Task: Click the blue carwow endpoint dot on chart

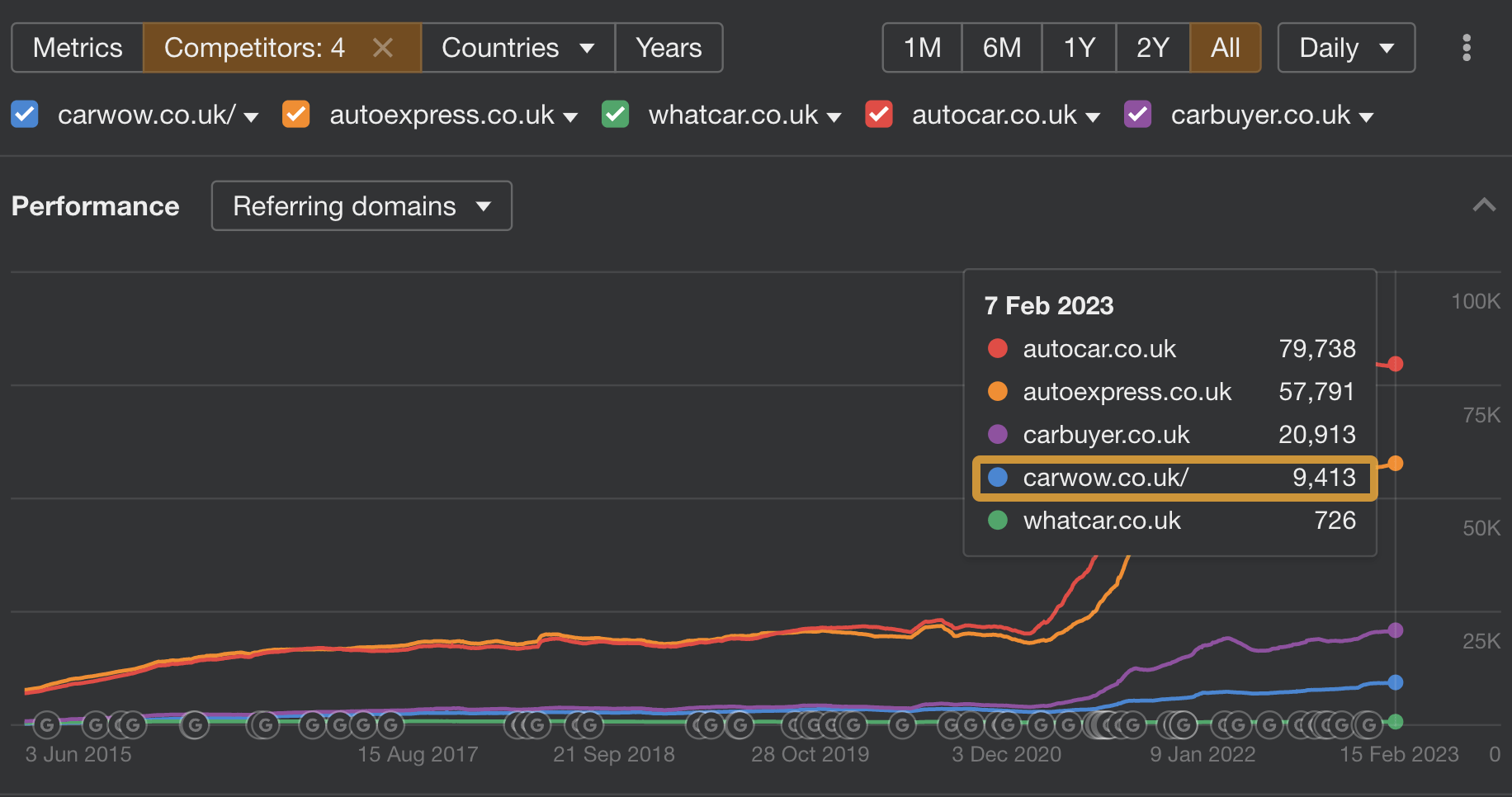Action: (x=1395, y=681)
